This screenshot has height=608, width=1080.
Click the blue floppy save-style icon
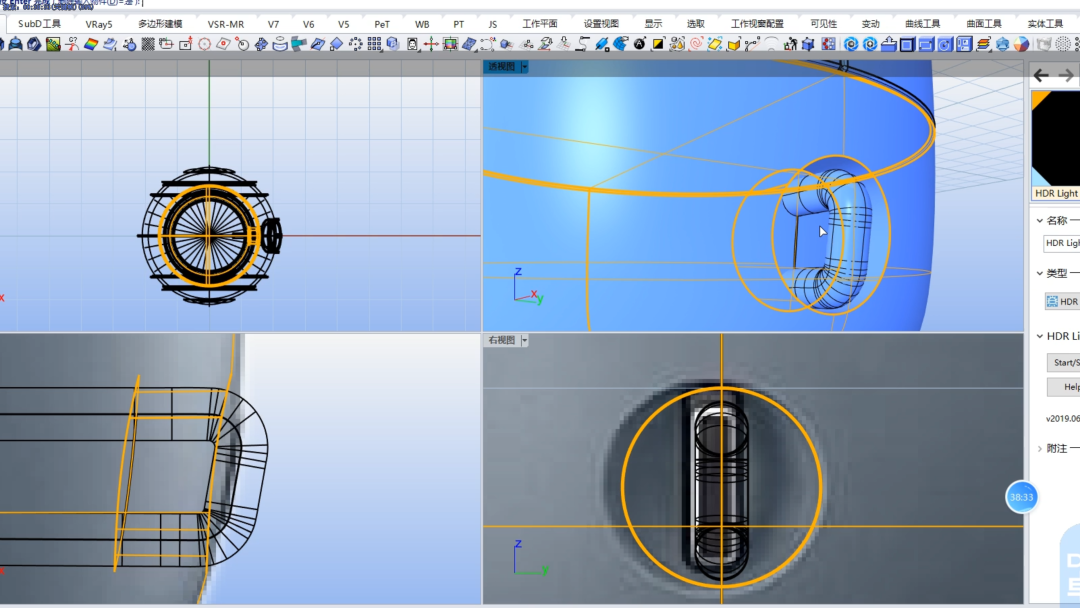coord(964,45)
